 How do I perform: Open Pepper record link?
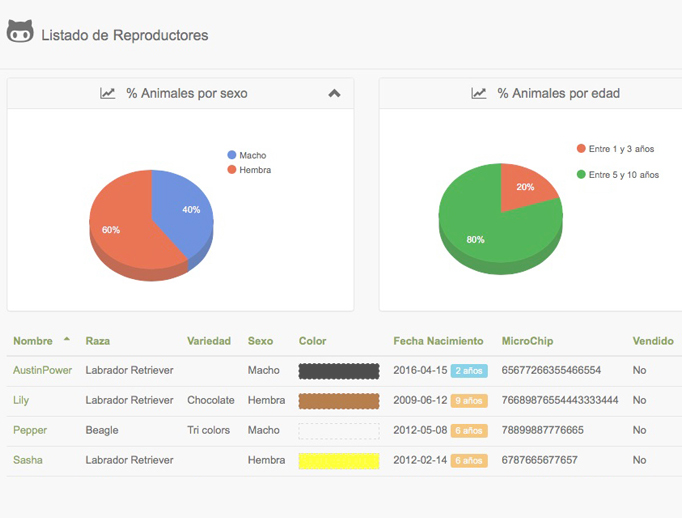point(30,430)
